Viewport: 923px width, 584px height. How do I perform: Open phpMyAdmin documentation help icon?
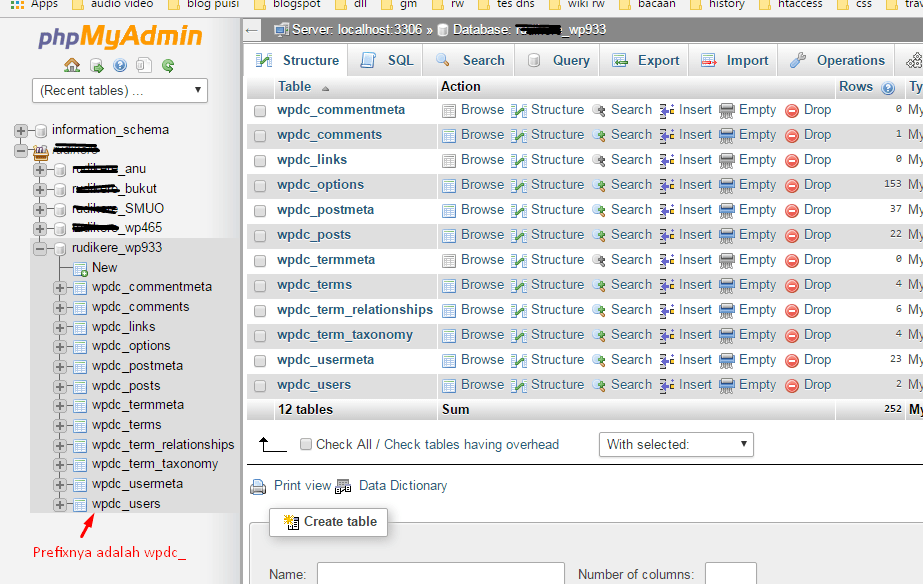(120, 65)
